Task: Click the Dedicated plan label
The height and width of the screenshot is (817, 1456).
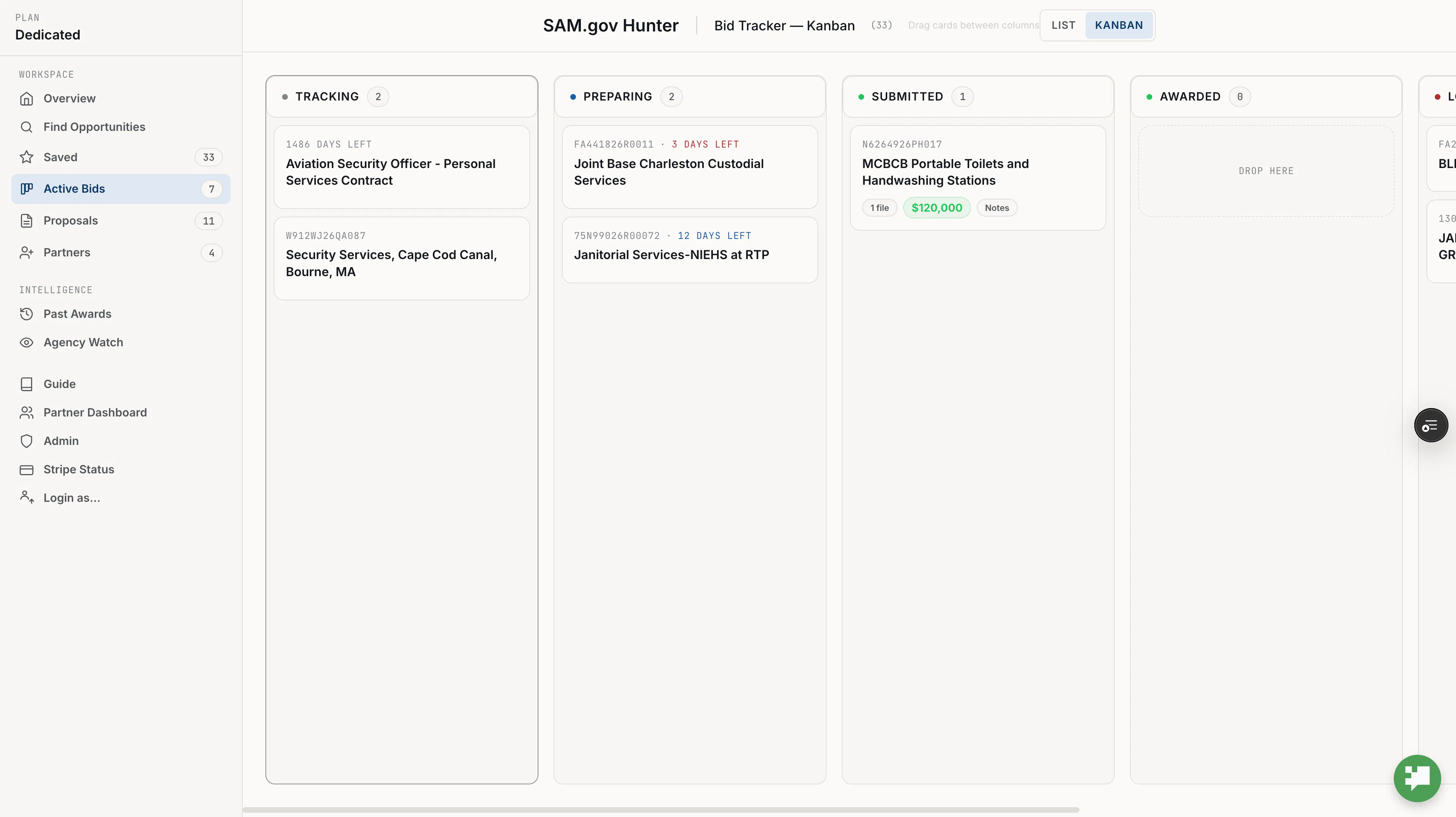Action: pyautogui.click(x=47, y=35)
